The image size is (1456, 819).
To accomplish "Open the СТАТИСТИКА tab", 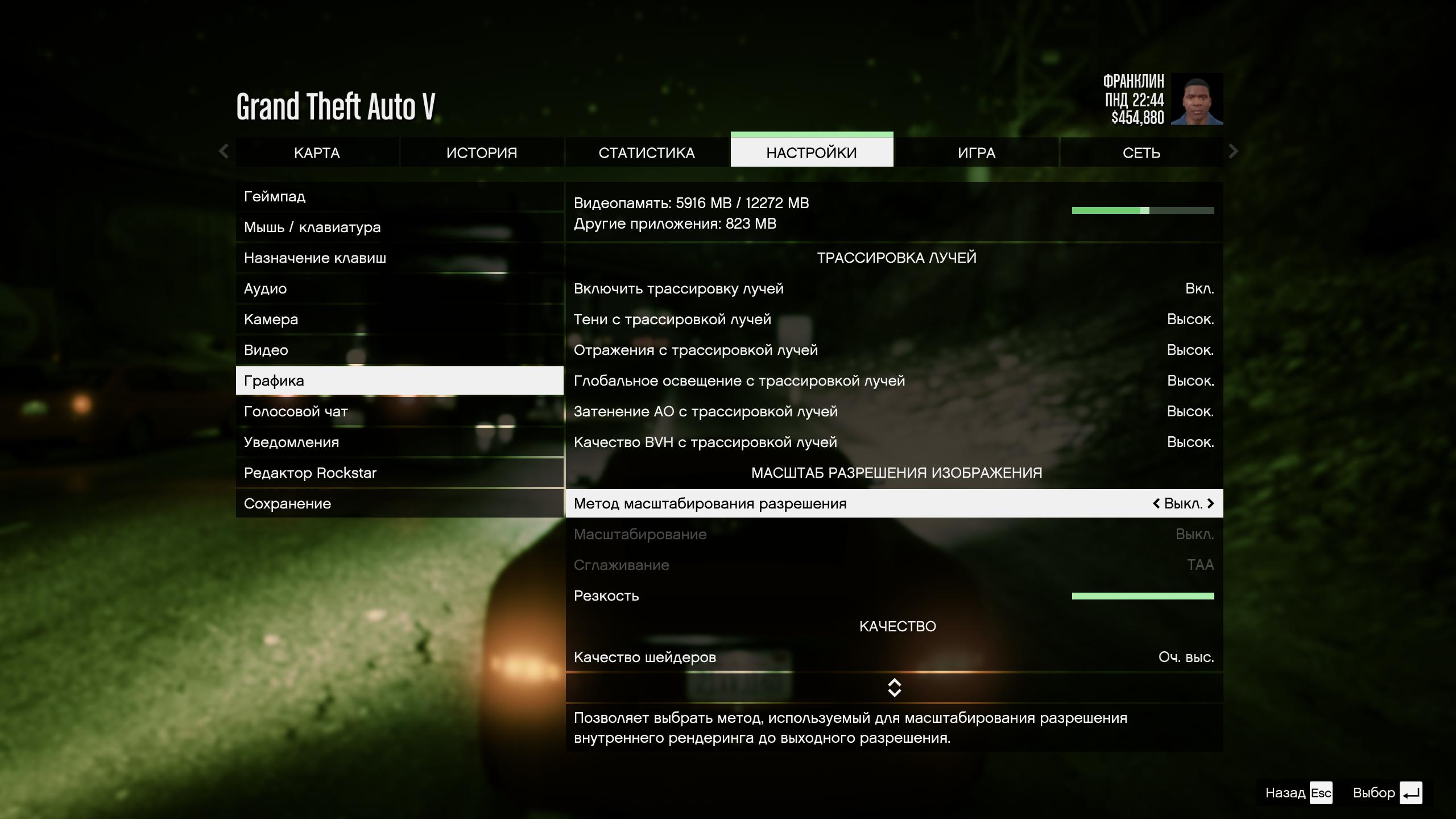I will 647,152.
